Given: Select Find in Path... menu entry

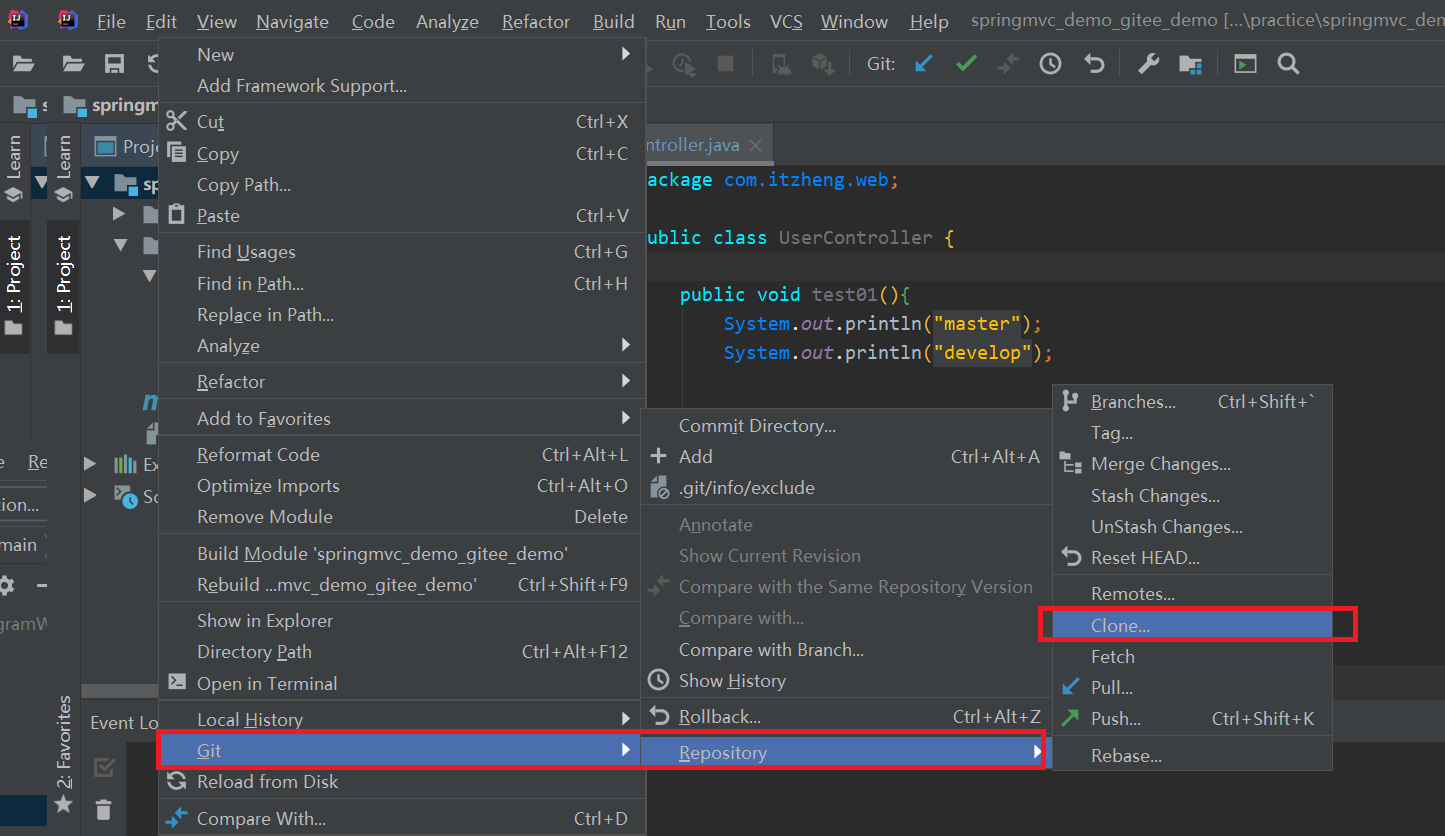Looking at the screenshot, I should pos(402,284).
